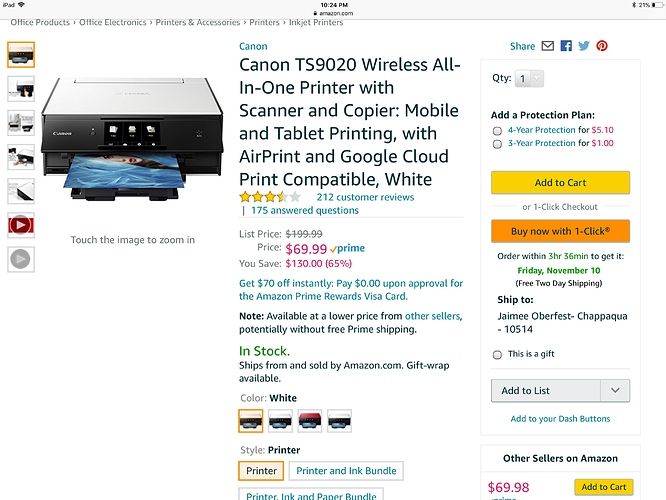Tap the Prime logo badge
The image size is (666, 500).
pos(348,248)
